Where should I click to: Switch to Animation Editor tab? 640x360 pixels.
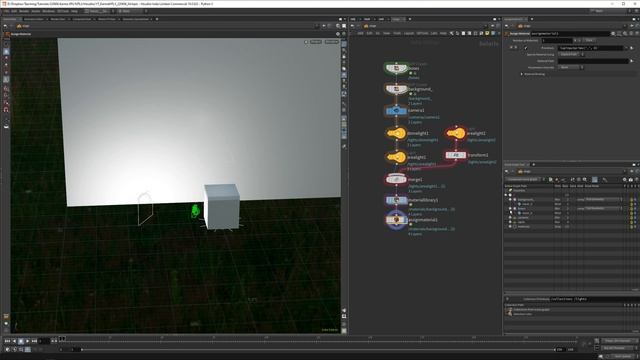[x=33, y=19]
